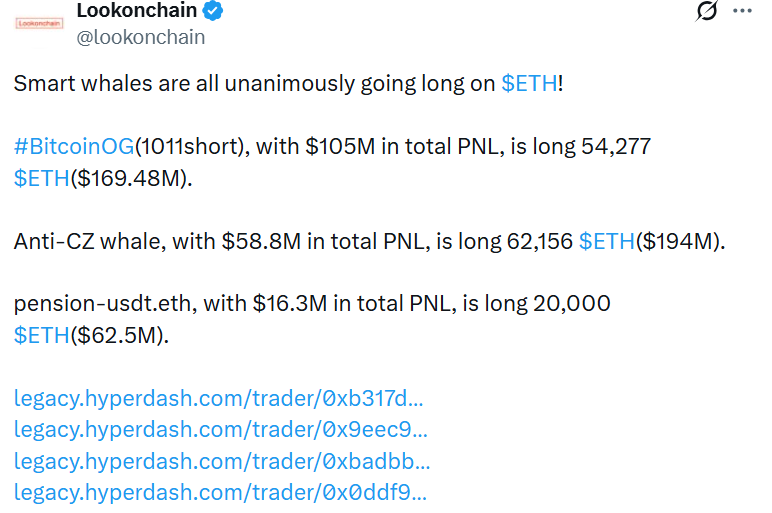772x513 pixels.
Task: Click the "(1011short)" text after the hashtag
Action: [189, 147]
